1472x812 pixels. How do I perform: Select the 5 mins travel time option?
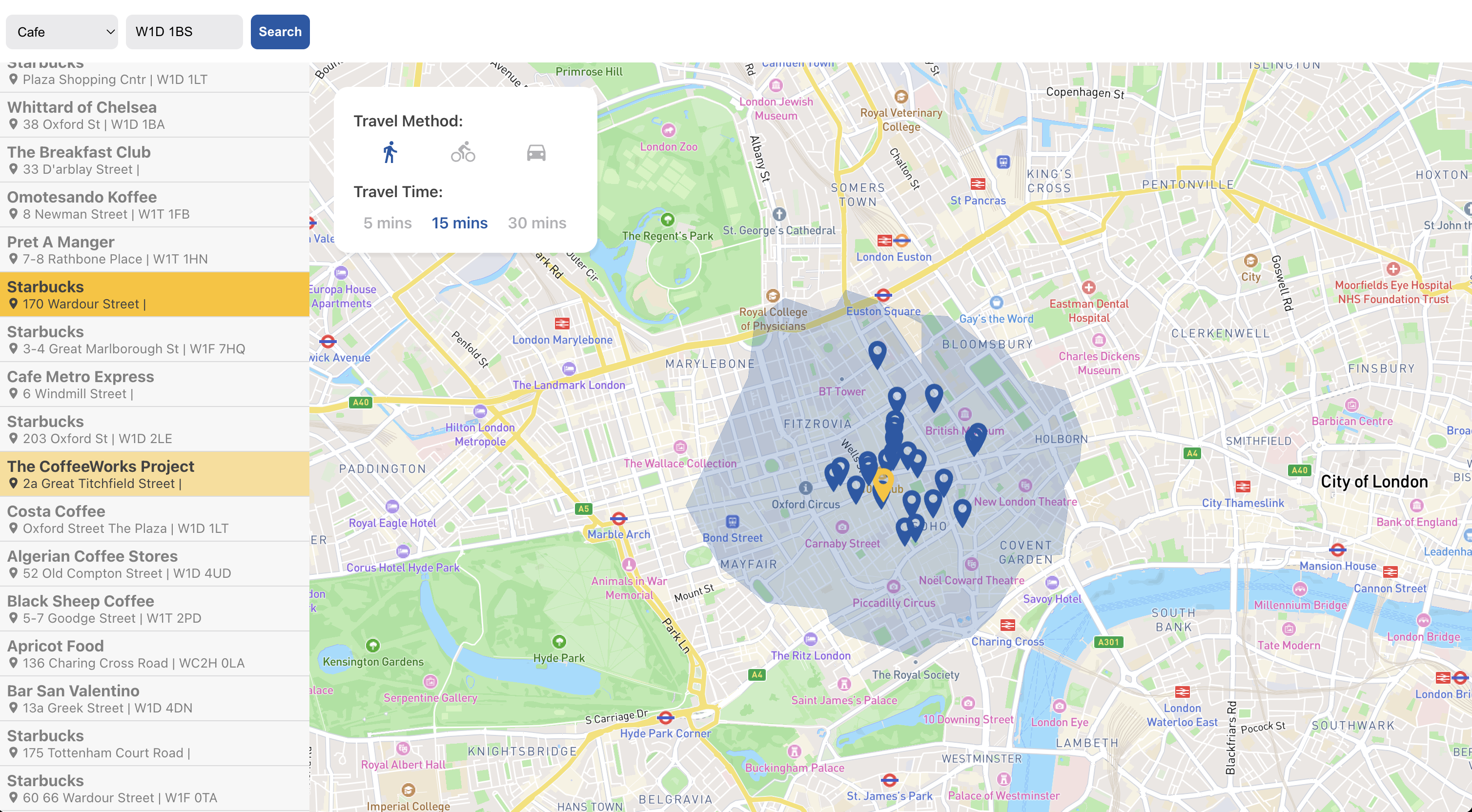[387, 222]
